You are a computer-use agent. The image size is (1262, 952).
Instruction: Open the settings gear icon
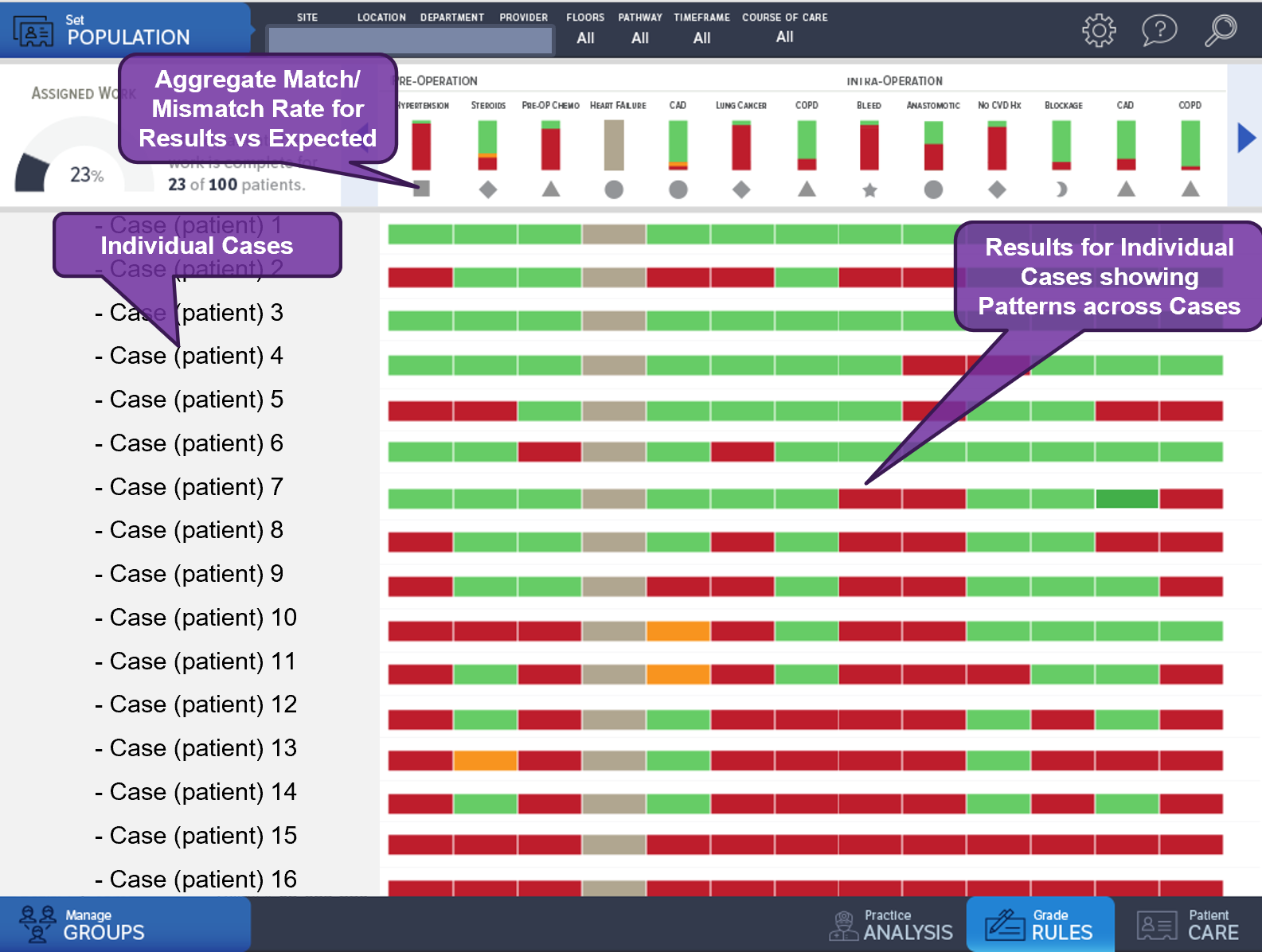[x=1099, y=30]
